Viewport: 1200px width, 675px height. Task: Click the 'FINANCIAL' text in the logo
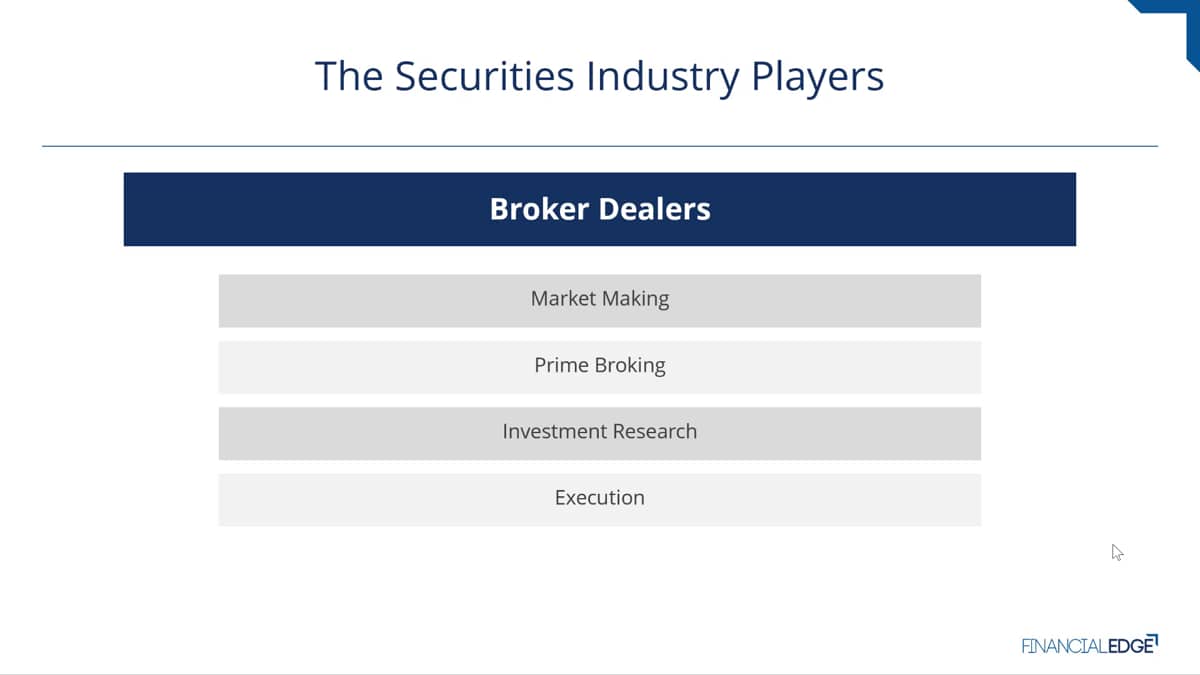(1064, 646)
